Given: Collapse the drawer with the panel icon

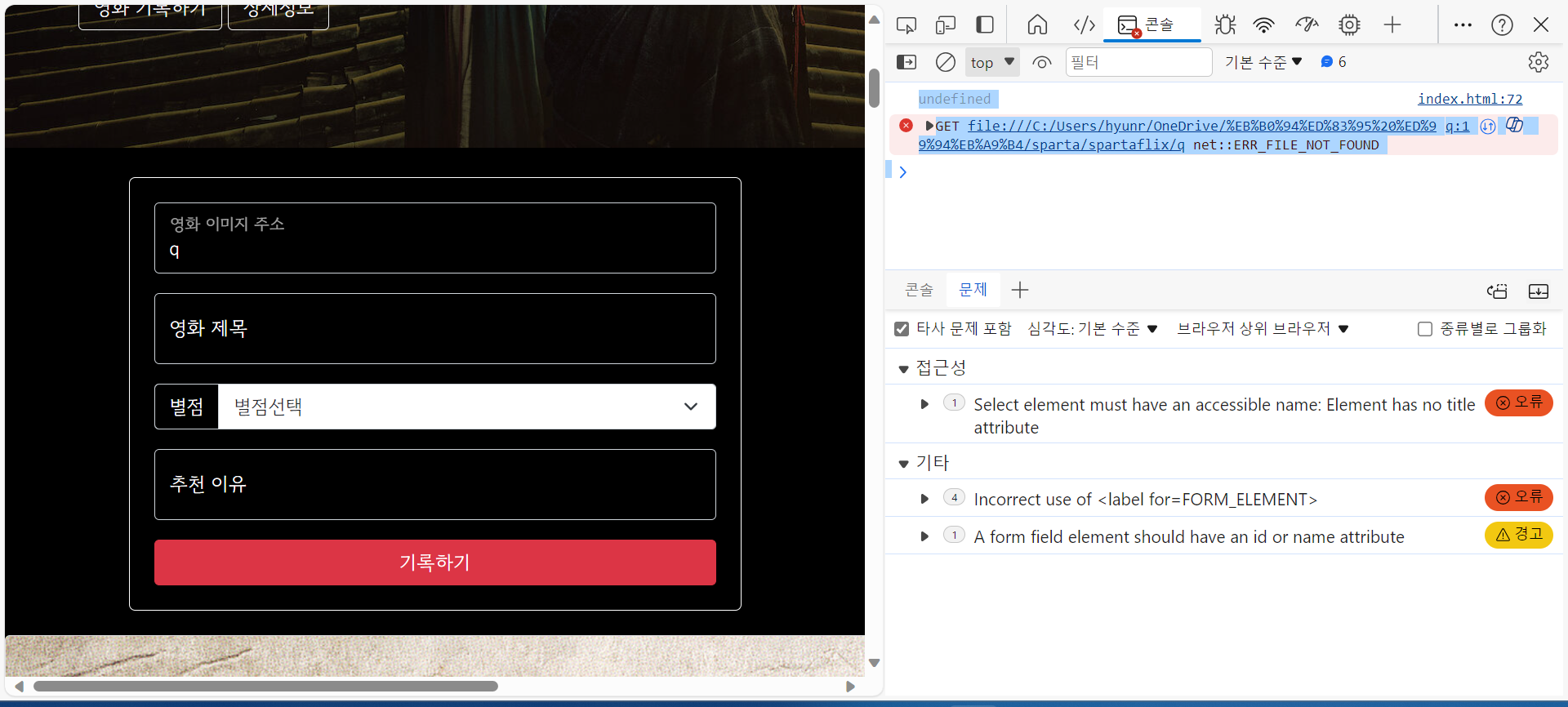Looking at the screenshot, I should [x=1539, y=291].
